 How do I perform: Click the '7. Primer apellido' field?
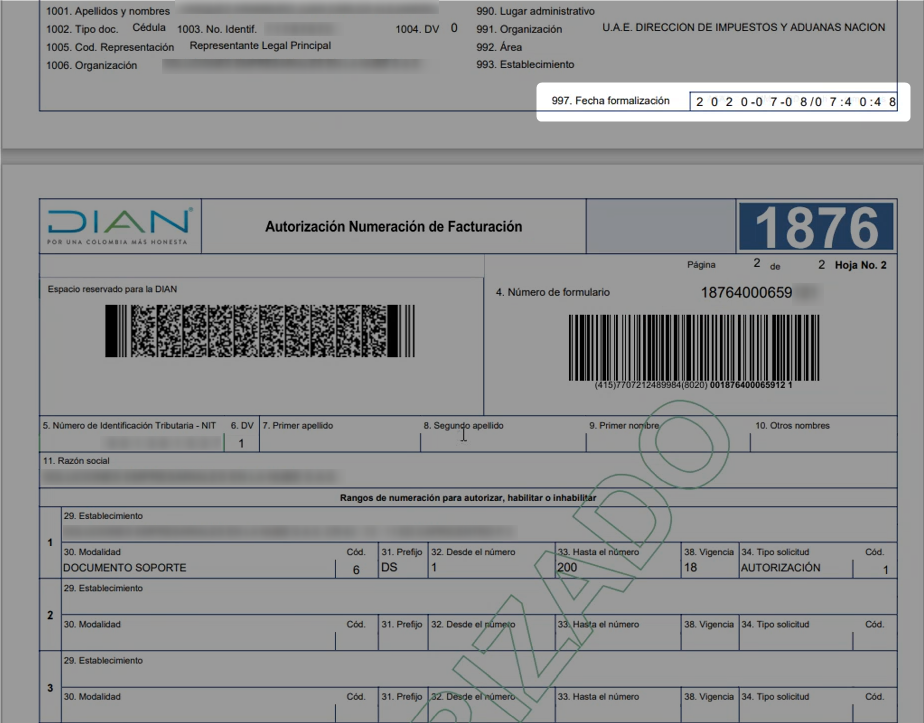click(x=340, y=434)
